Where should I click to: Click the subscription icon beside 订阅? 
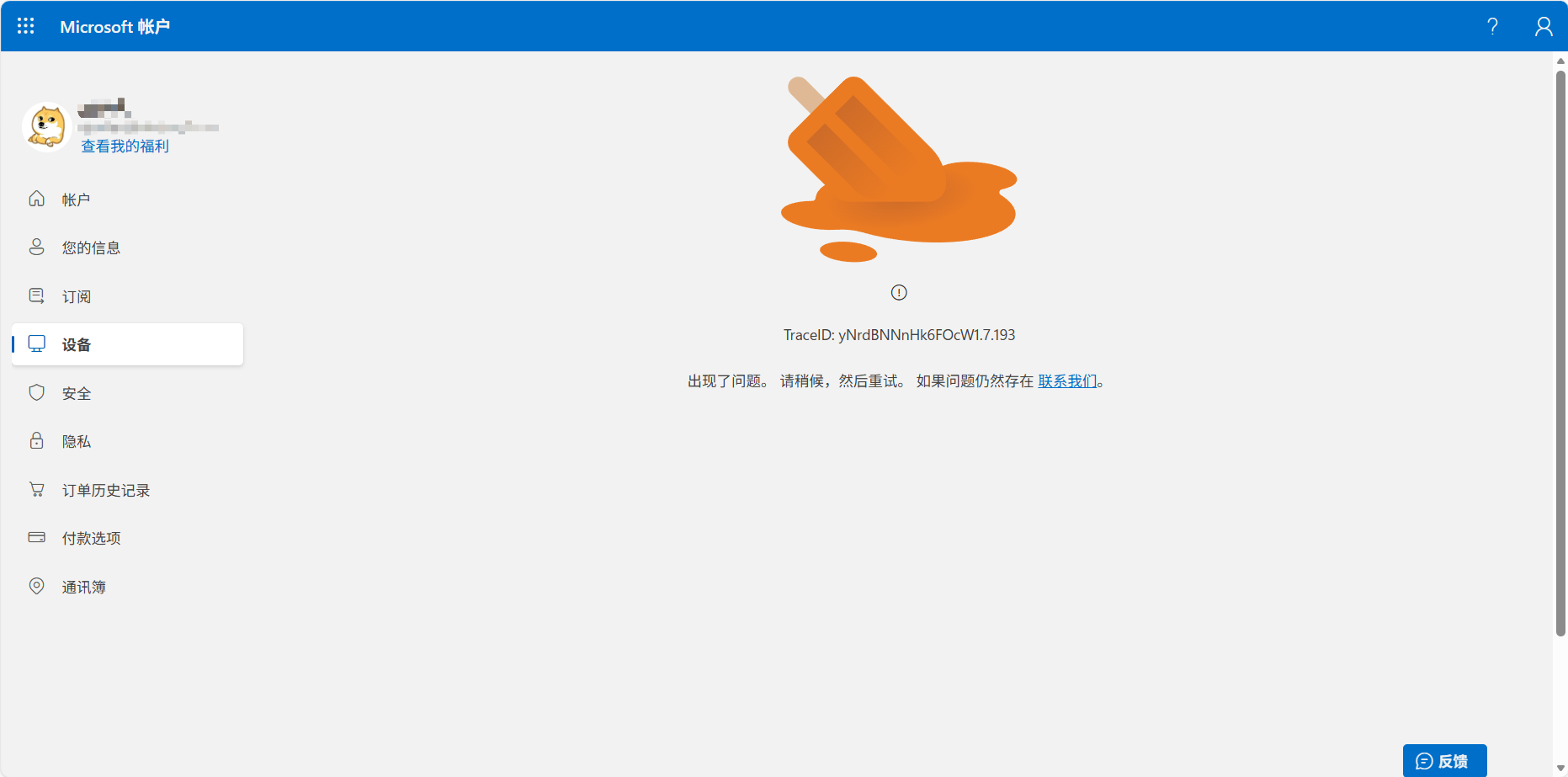point(37,295)
